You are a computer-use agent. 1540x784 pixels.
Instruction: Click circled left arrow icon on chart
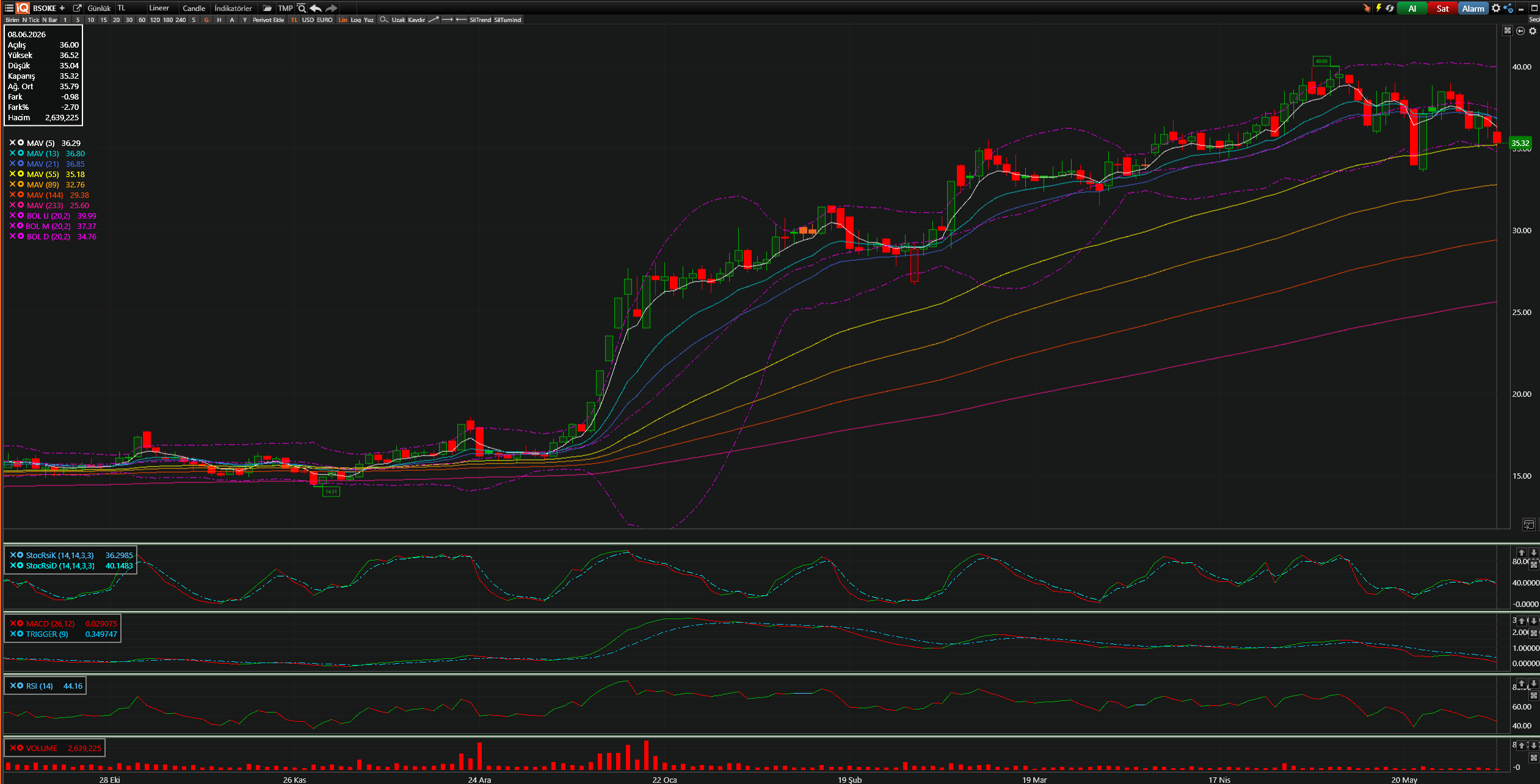(x=1520, y=31)
